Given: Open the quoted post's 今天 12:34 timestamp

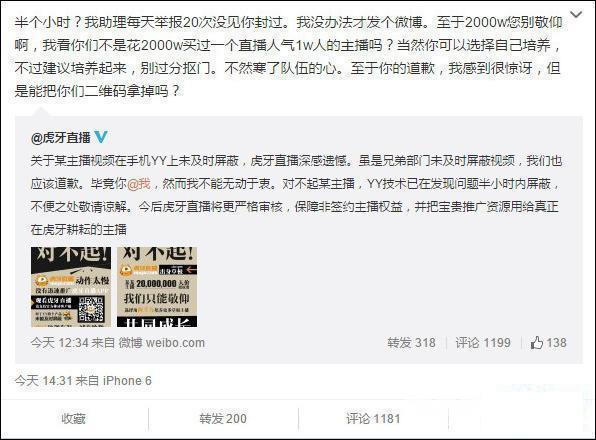Looking at the screenshot, I should point(60,343).
